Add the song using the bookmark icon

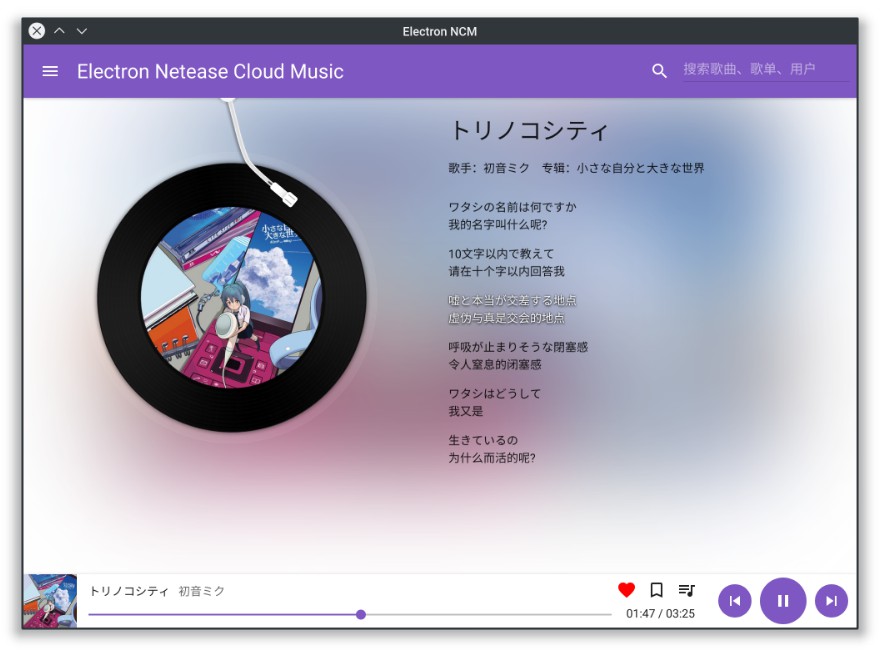pos(656,590)
